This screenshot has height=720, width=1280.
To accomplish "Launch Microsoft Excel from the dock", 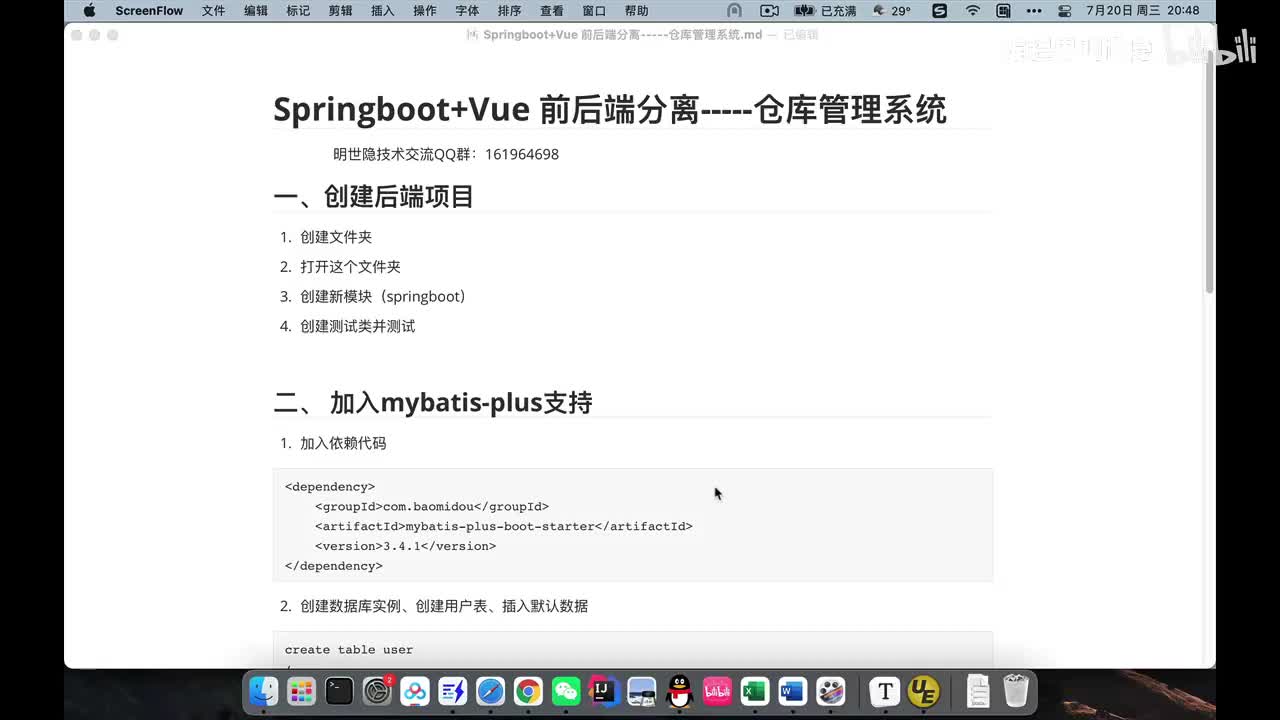I will tap(755, 691).
